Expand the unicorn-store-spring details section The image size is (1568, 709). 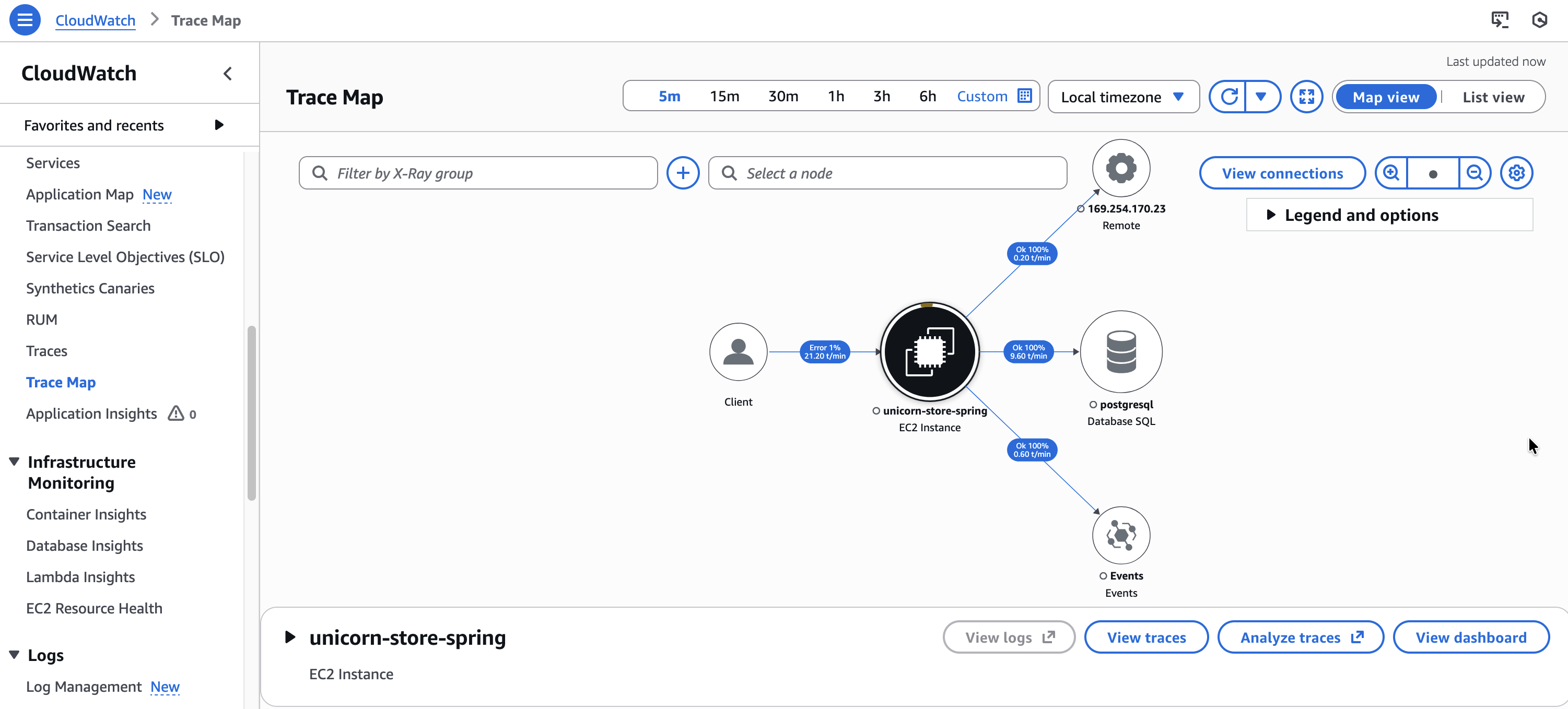tap(290, 637)
